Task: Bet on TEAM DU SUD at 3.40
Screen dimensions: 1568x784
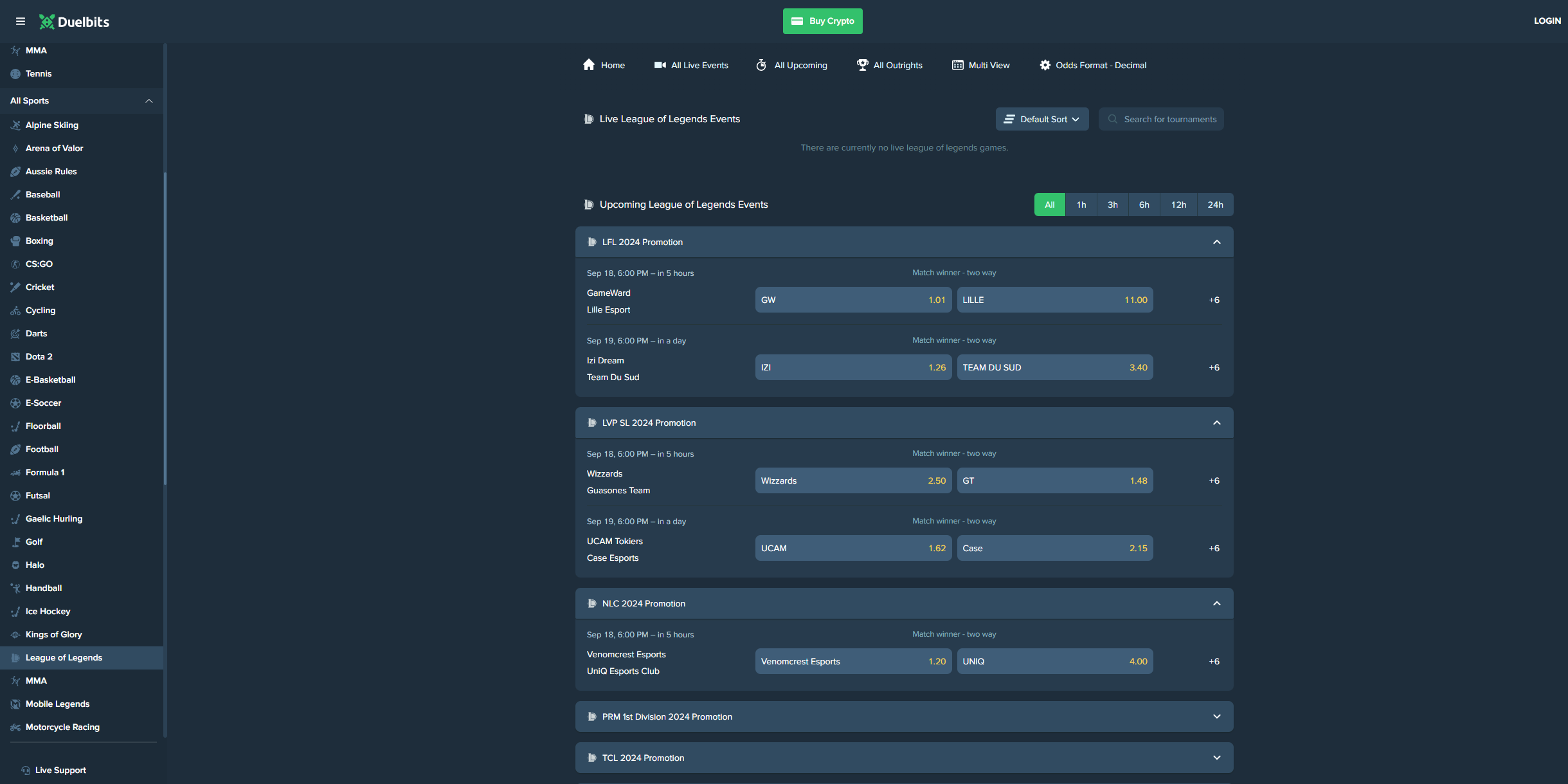Action: pyautogui.click(x=1055, y=367)
